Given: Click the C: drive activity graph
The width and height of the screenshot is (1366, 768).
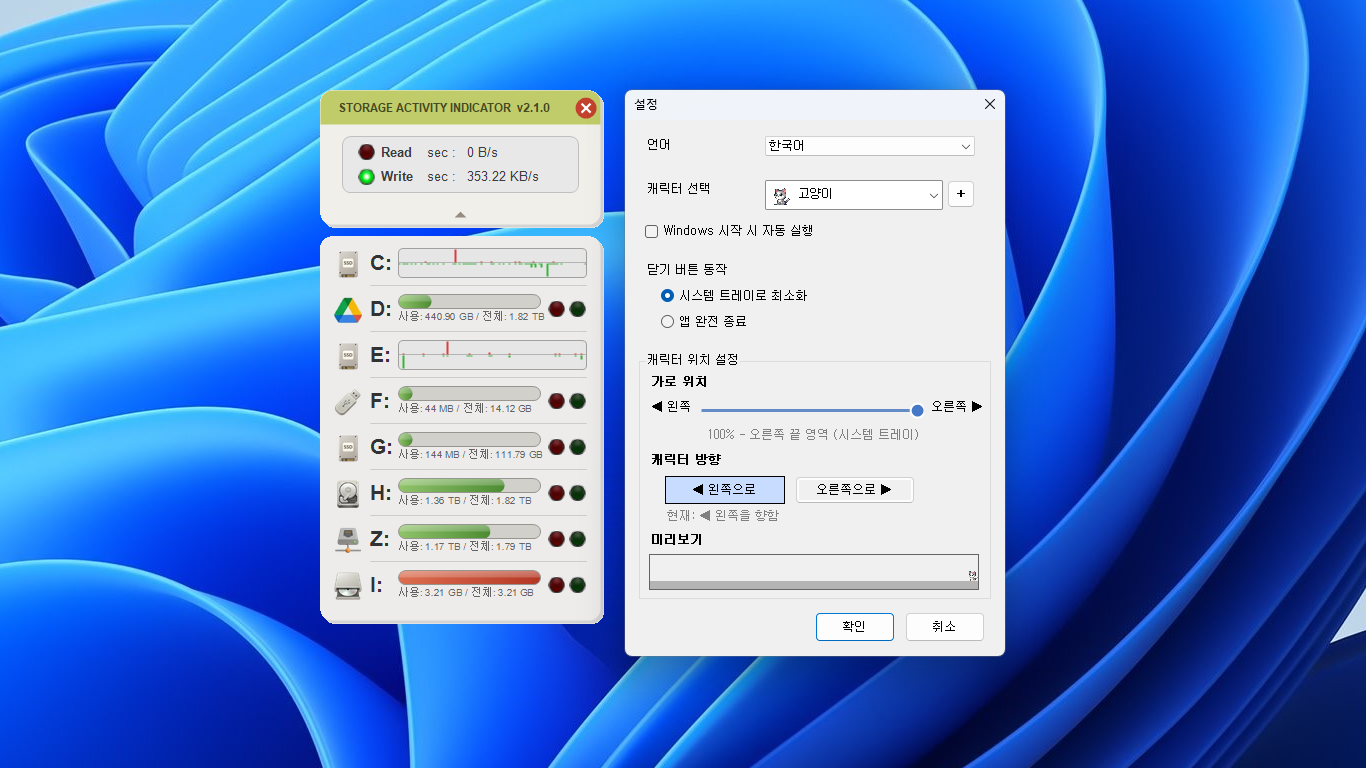Looking at the screenshot, I should click(492, 263).
